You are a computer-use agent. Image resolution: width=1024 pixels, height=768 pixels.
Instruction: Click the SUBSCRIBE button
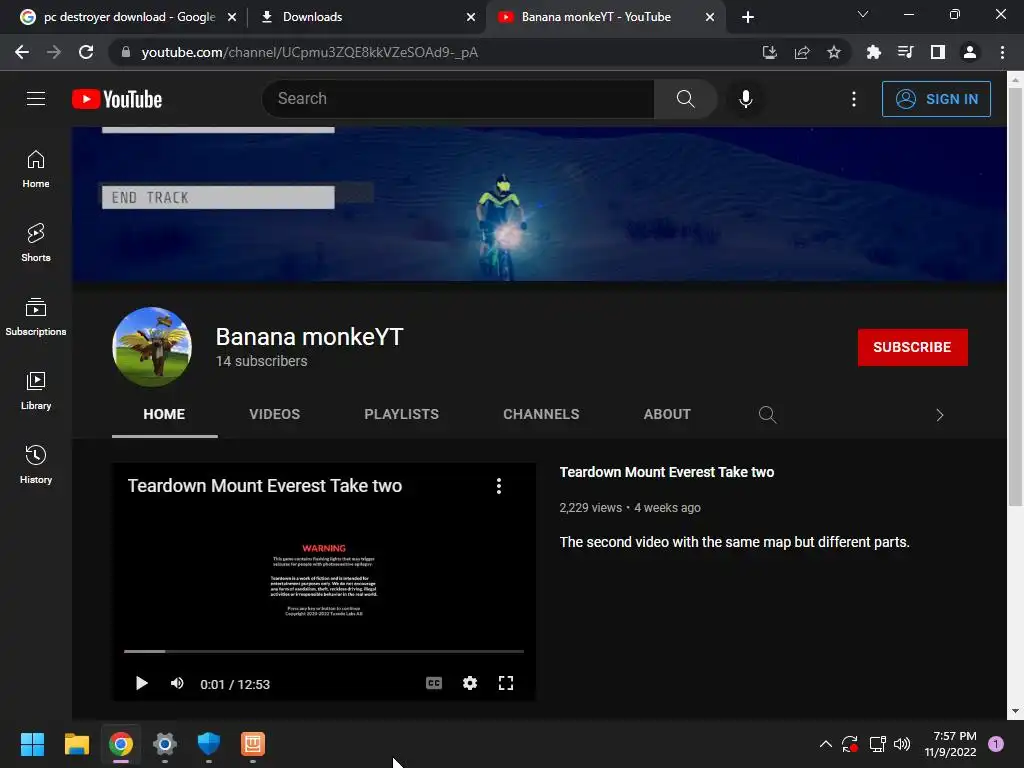[912, 347]
